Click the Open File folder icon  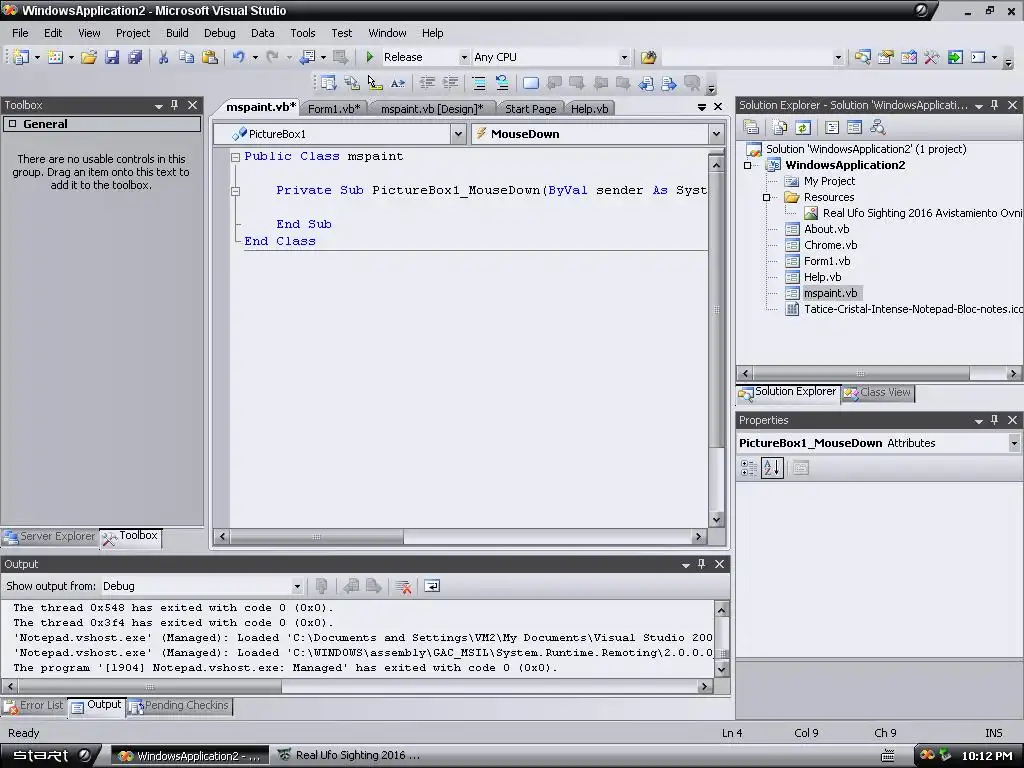tap(89, 57)
